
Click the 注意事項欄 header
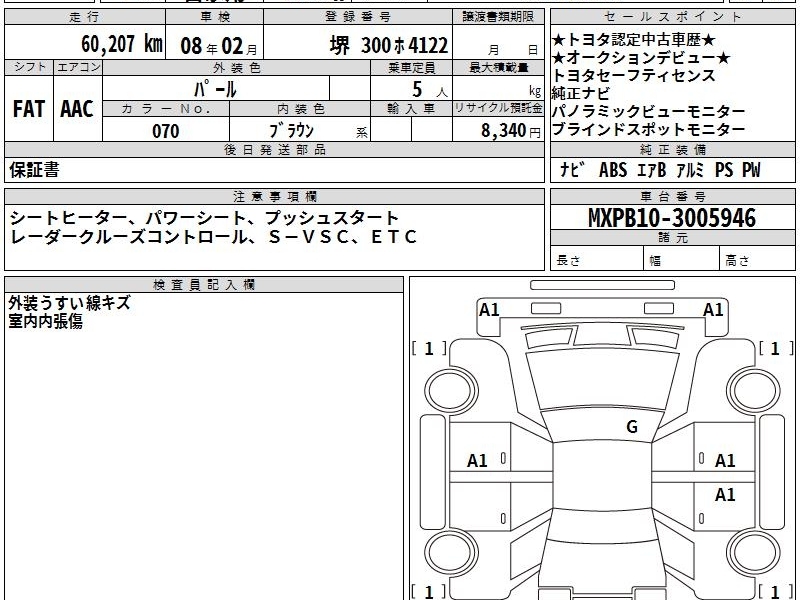click(274, 196)
